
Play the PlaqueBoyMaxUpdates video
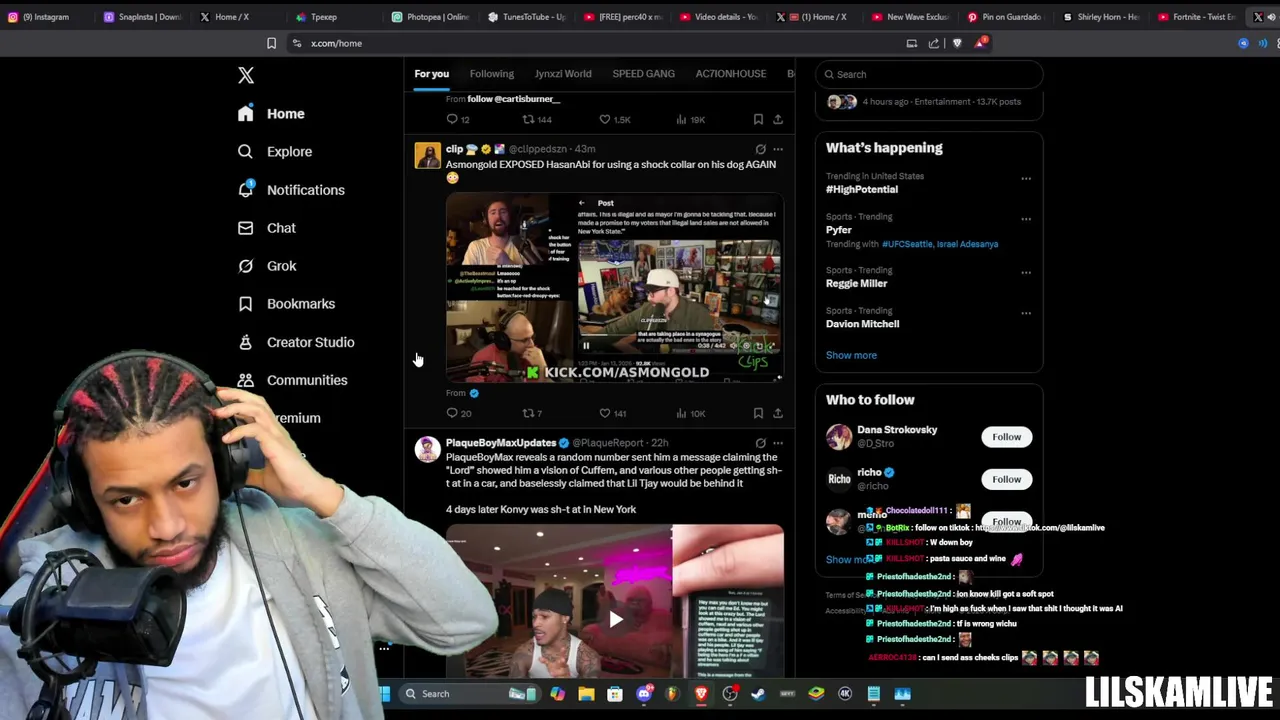(x=615, y=620)
